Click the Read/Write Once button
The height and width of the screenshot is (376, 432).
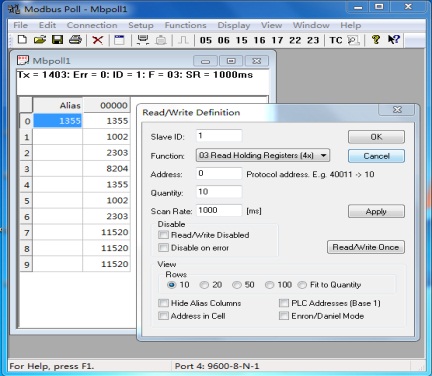click(366, 247)
